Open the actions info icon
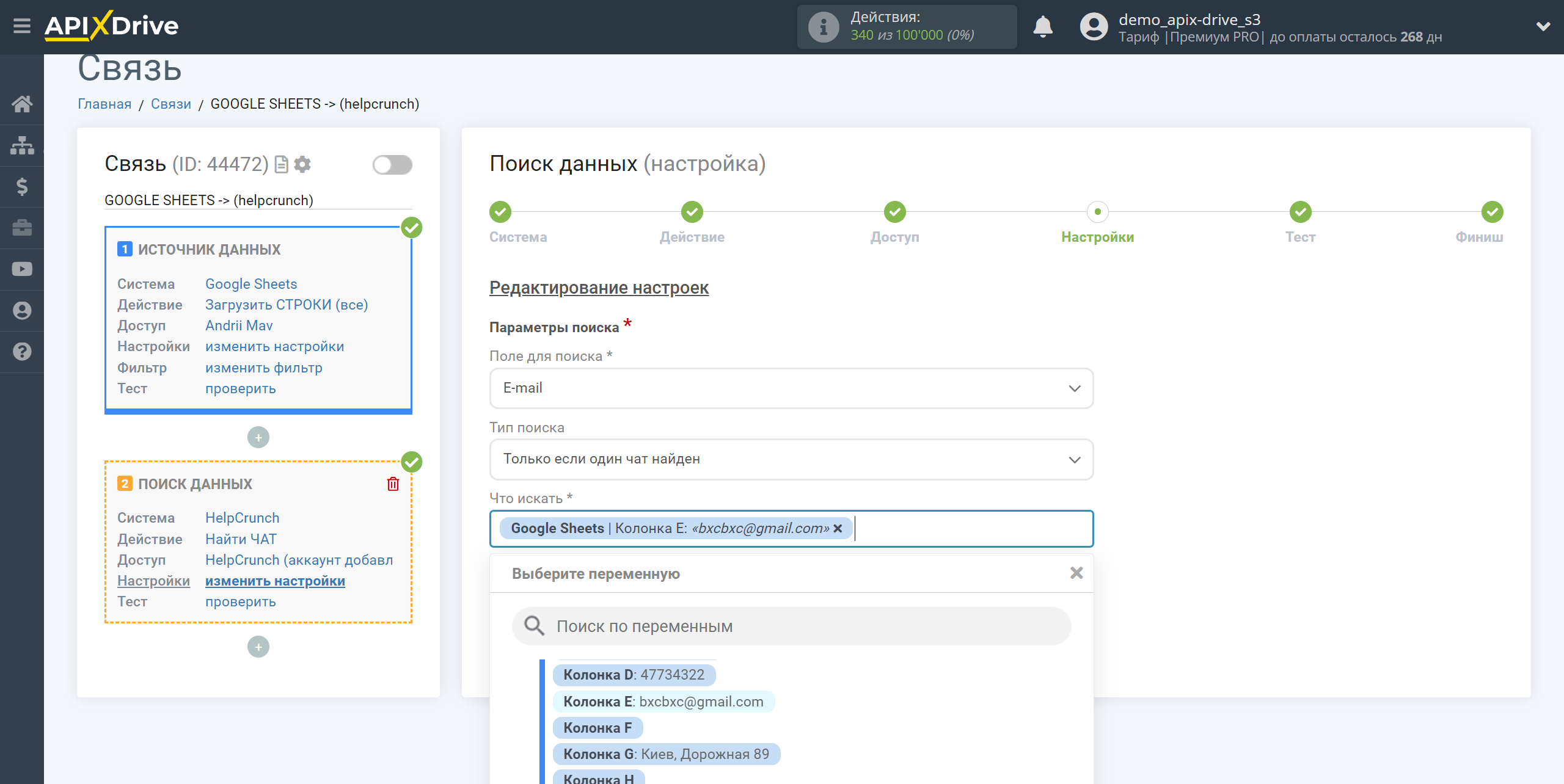 823,27
